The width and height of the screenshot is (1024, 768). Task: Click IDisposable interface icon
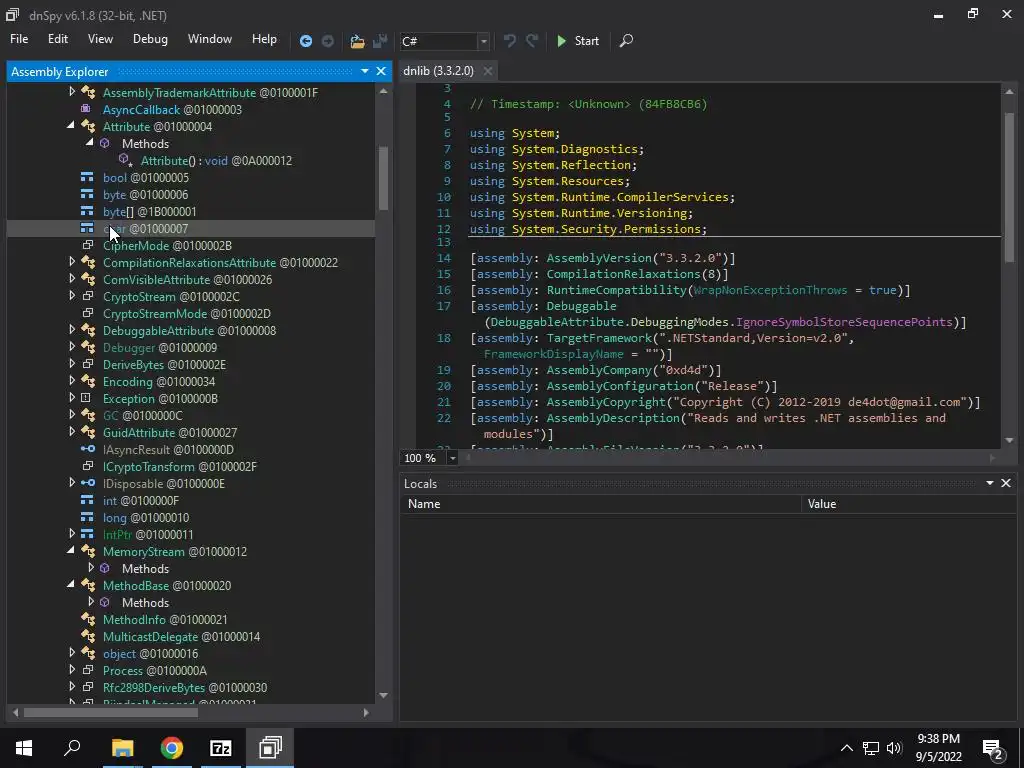pos(88,483)
